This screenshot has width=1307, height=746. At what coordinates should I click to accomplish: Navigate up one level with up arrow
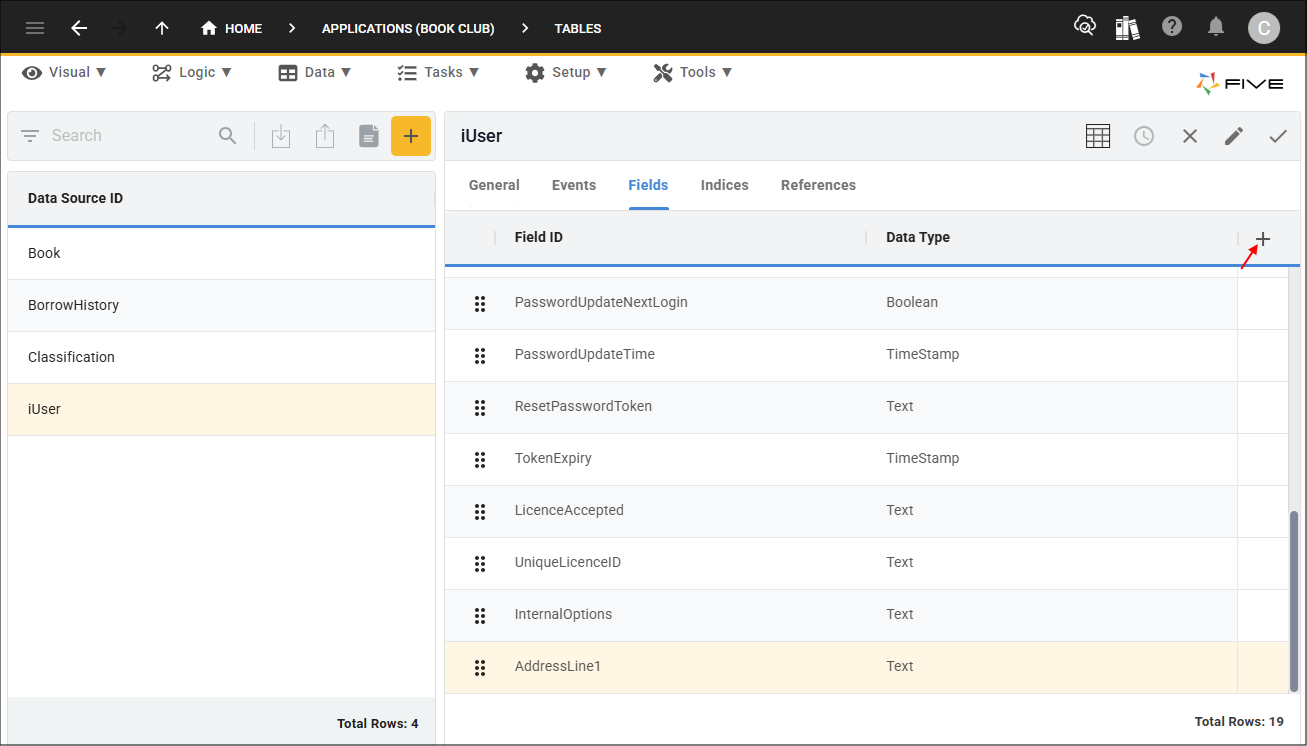[x=162, y=28]
